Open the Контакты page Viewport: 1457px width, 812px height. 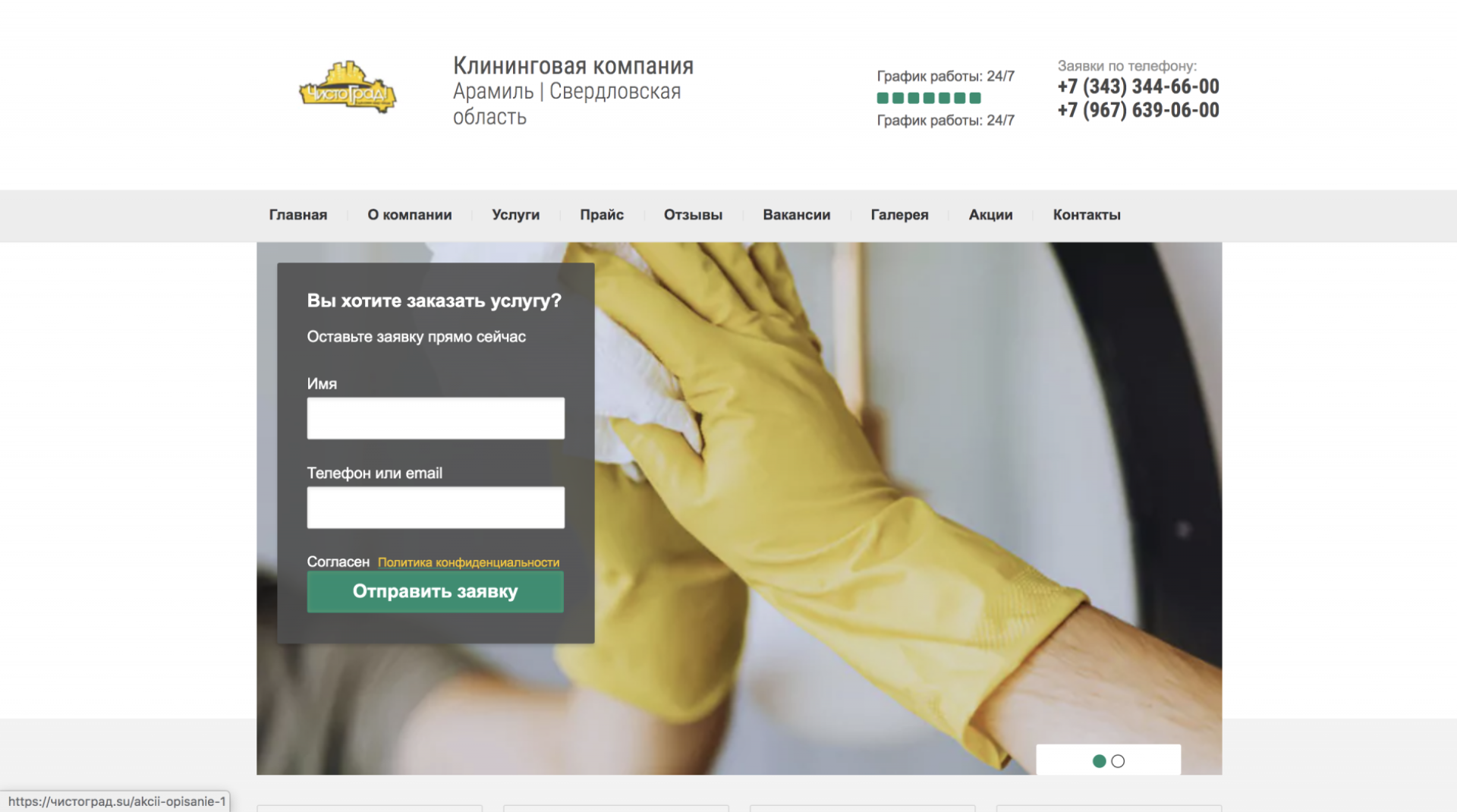pyautogui.click(x=1087, y=215)
